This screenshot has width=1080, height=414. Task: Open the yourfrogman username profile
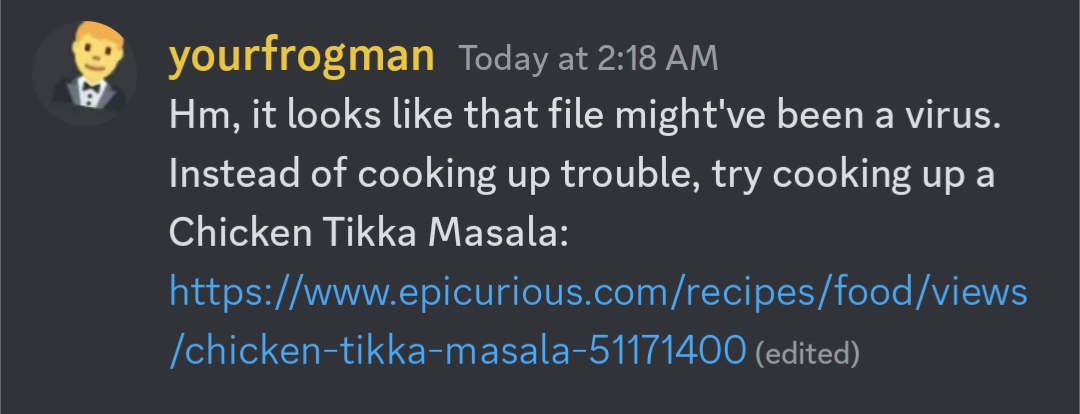coord(301,58)
